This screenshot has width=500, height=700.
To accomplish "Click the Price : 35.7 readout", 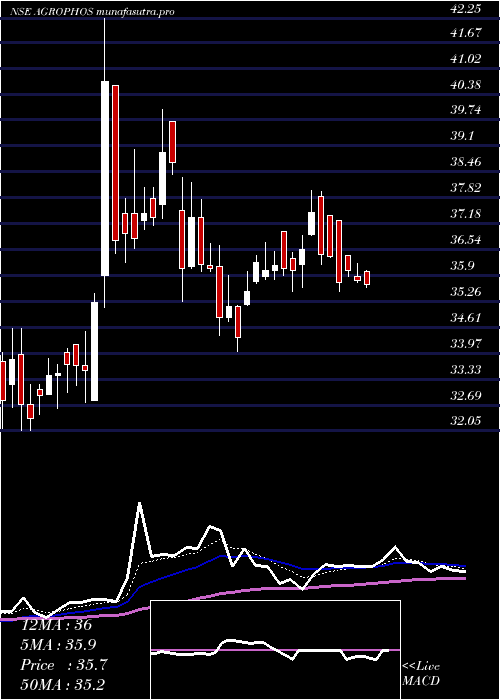I will click(64, 665).
